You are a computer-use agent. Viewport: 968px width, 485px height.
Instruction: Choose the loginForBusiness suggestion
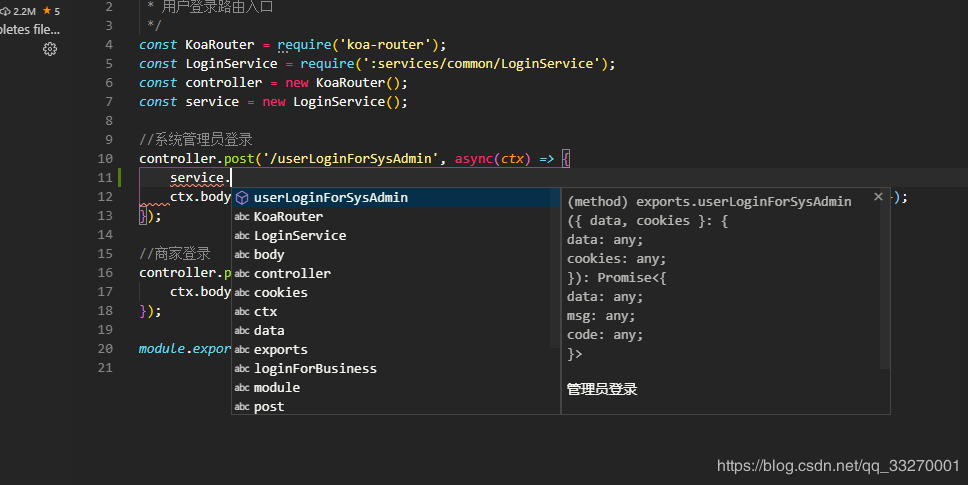396,369
